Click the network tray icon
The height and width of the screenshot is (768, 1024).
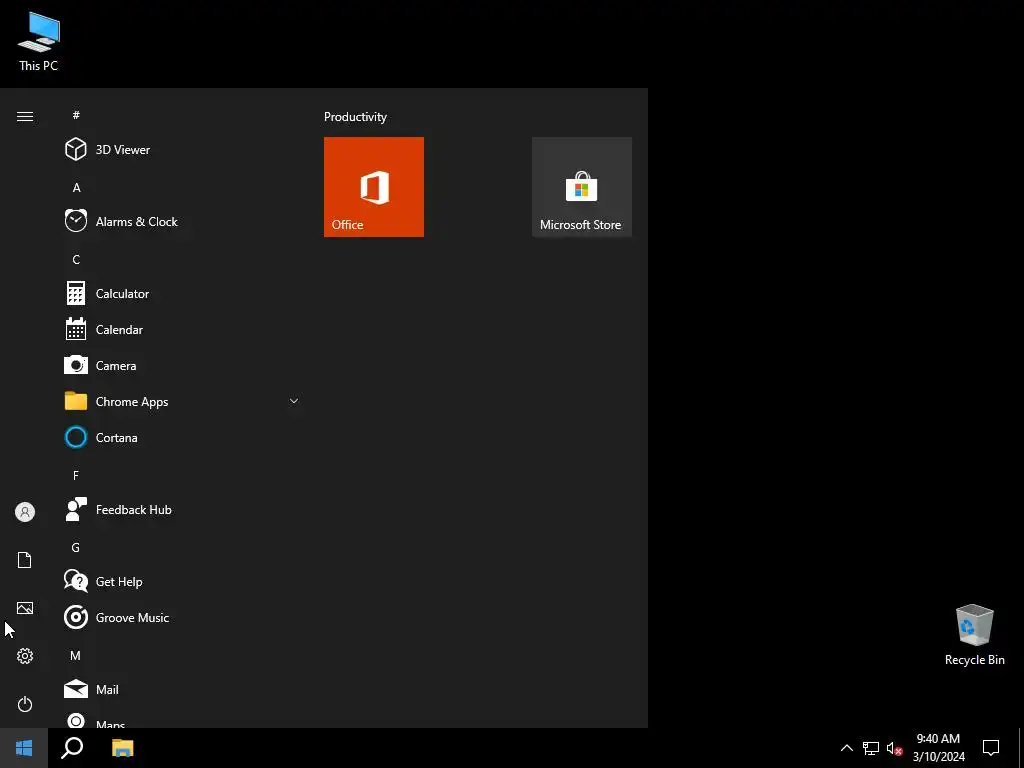coord(871,748)
